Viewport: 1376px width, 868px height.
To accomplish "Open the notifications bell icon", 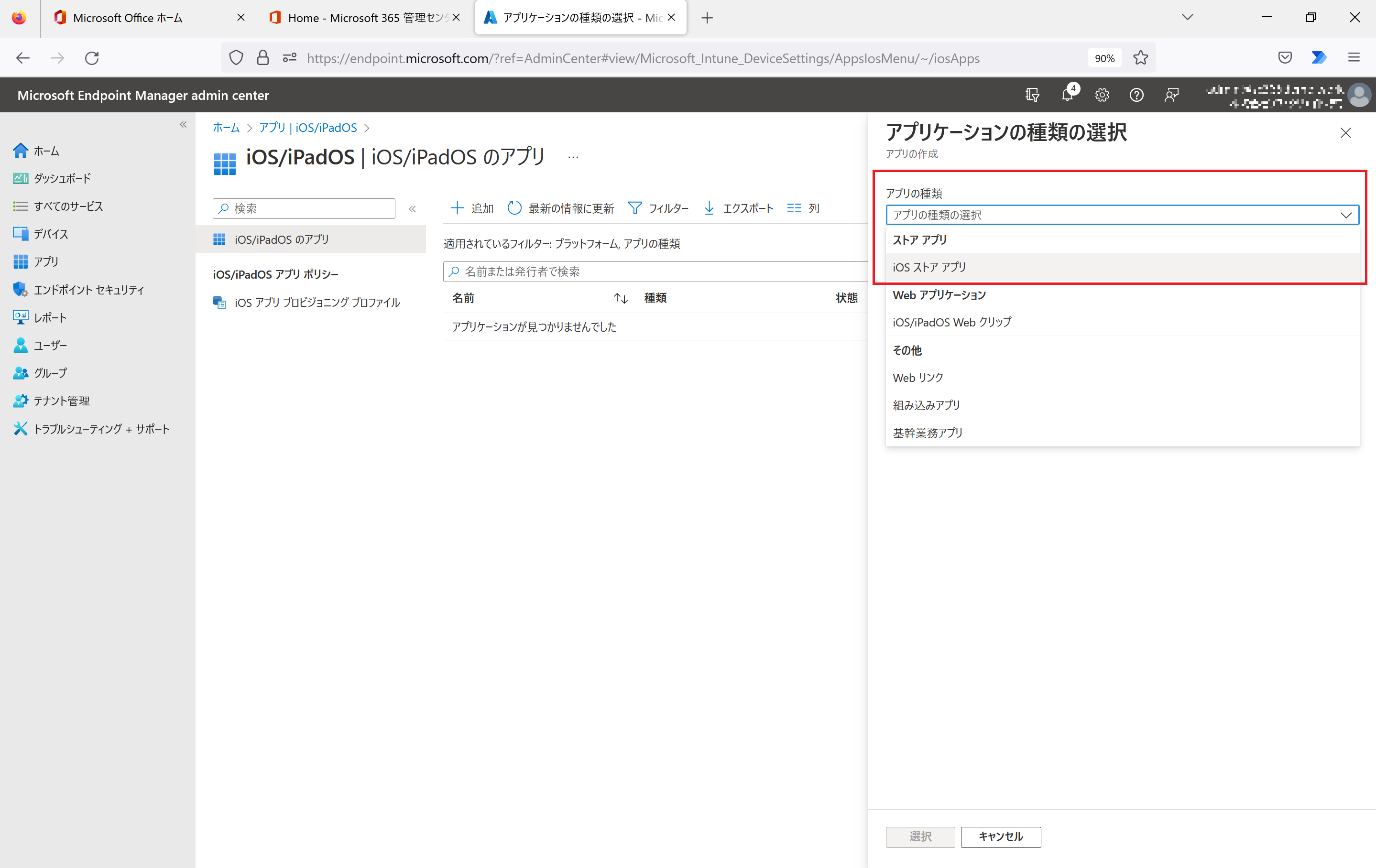I will coord(1067,95).
